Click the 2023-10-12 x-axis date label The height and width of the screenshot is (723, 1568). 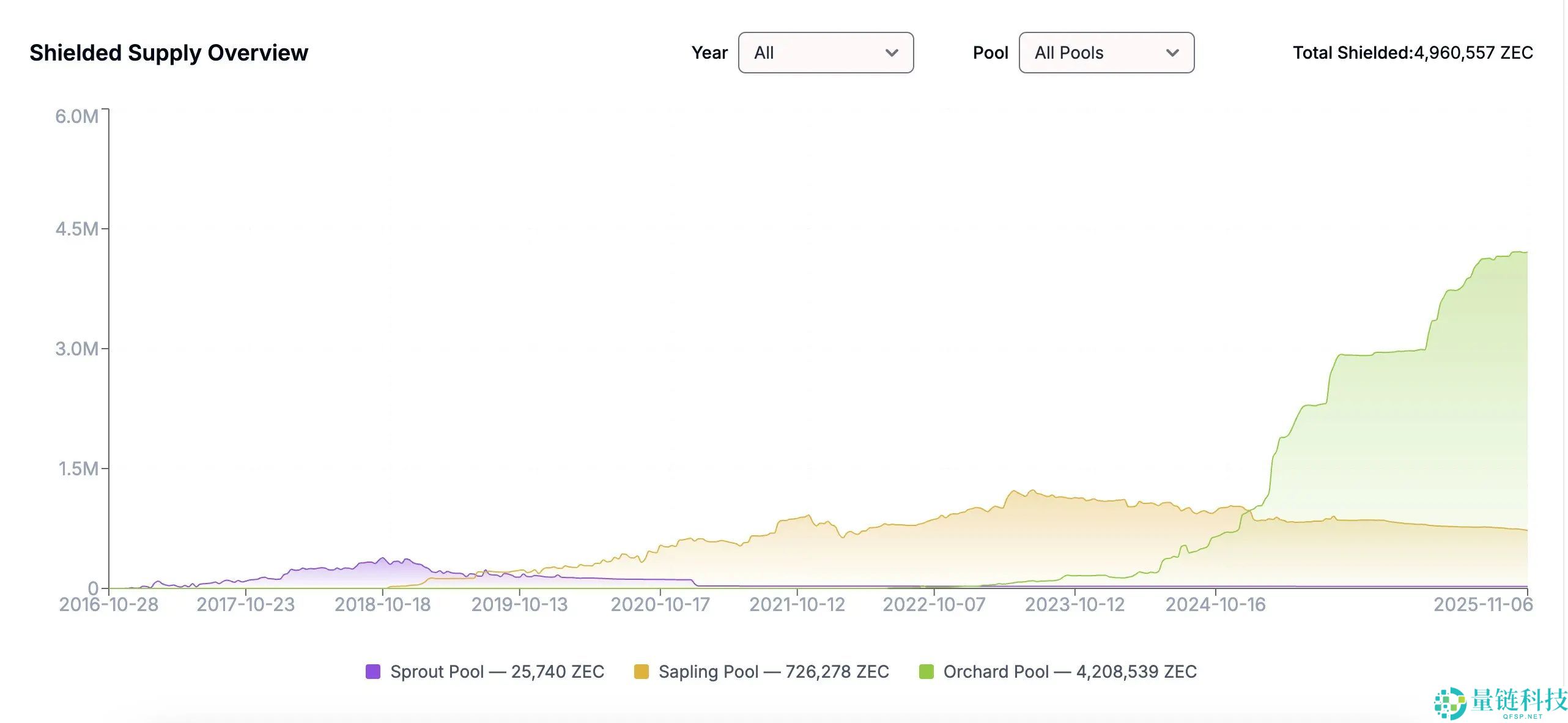[x=1074, y=604]
